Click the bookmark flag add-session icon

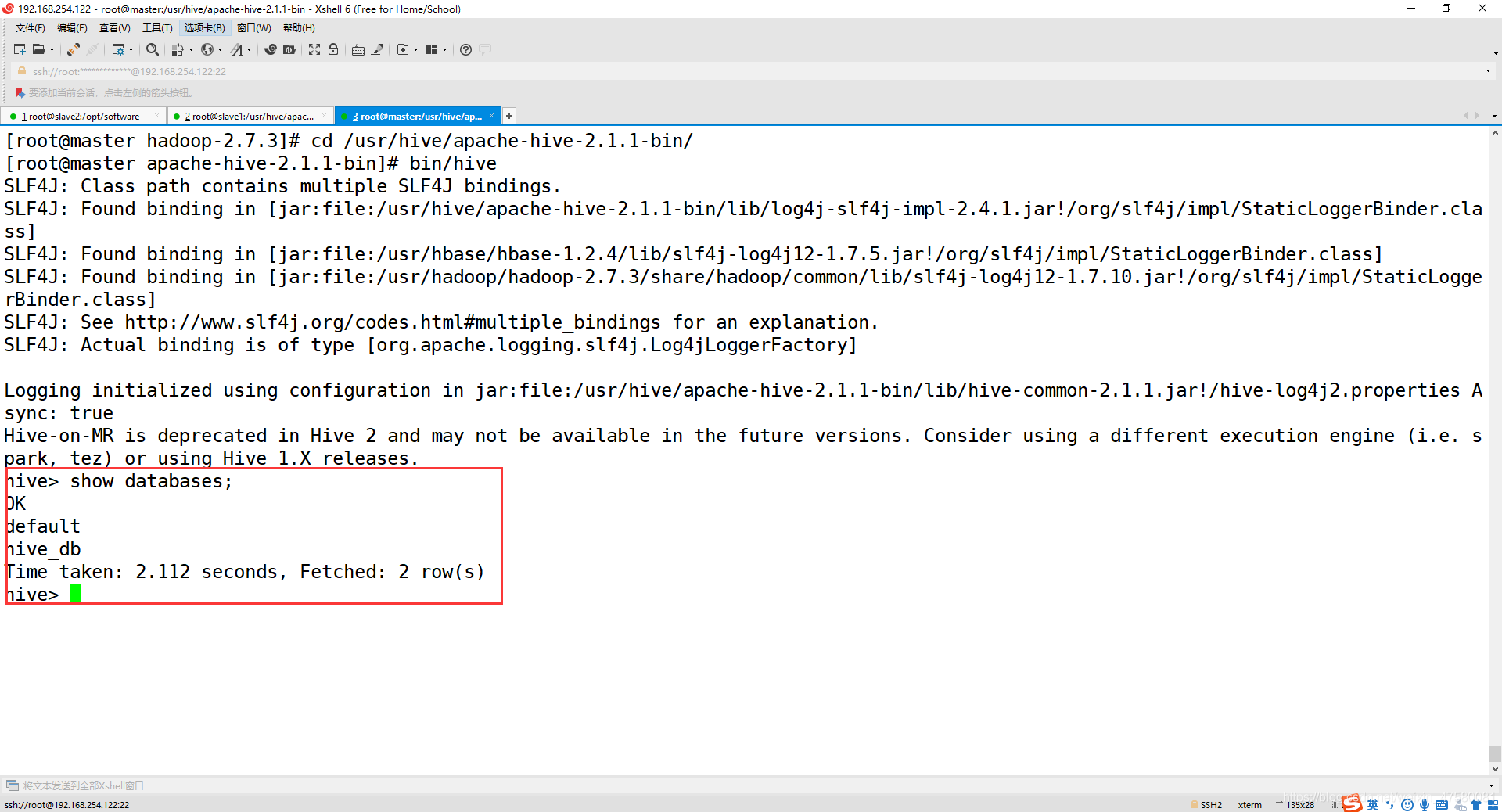tap(20, 93)
